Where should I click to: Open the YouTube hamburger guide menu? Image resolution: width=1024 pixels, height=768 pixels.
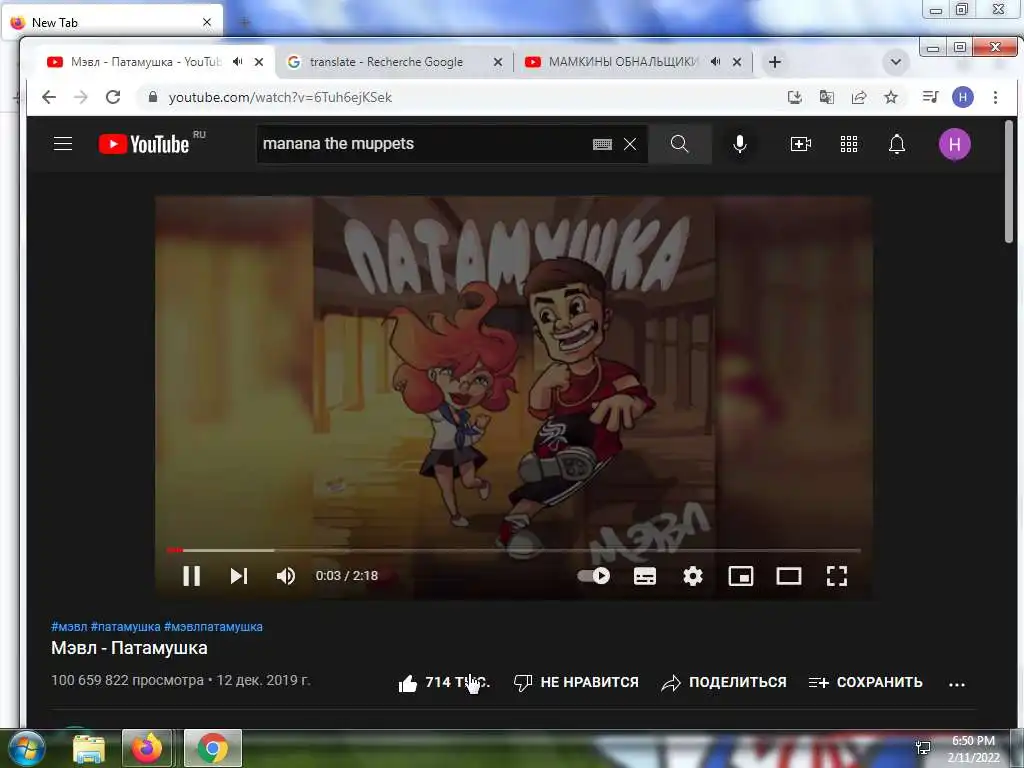63,144
